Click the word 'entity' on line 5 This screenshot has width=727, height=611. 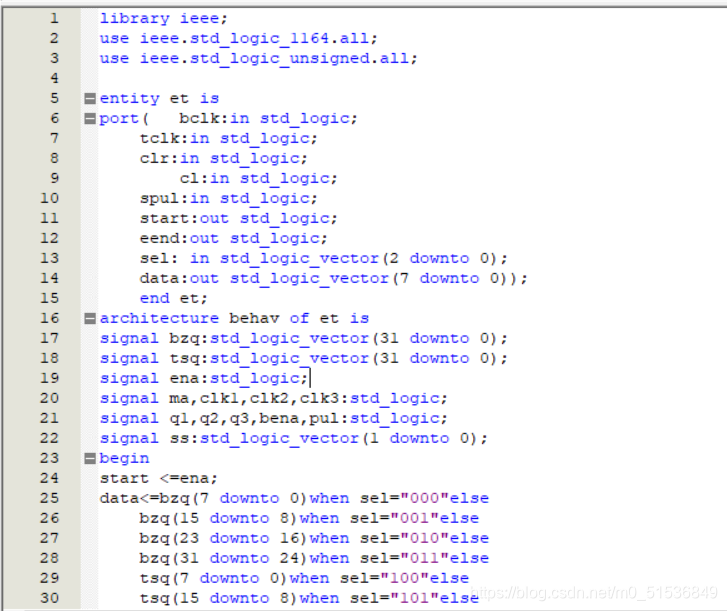pos(129,98)
